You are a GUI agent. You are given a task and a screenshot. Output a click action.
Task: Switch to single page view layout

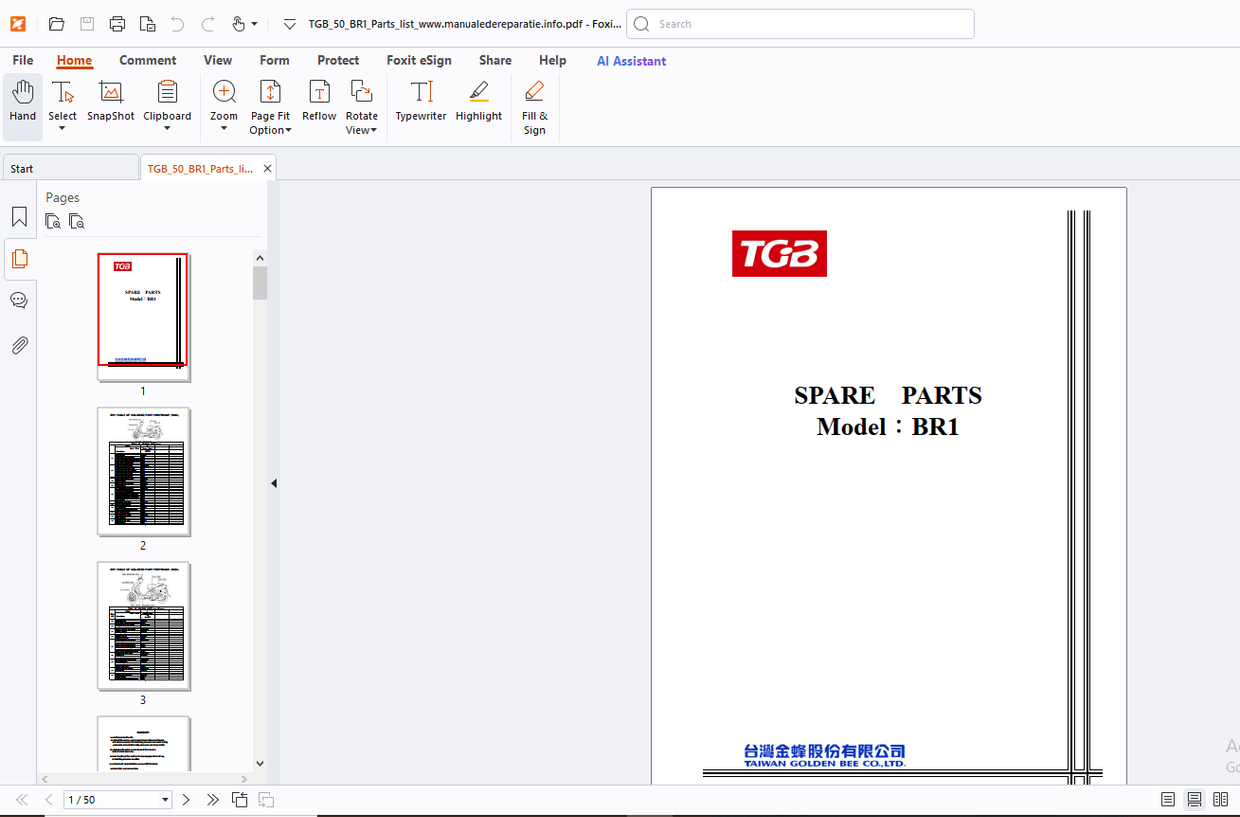[1166, 799]
